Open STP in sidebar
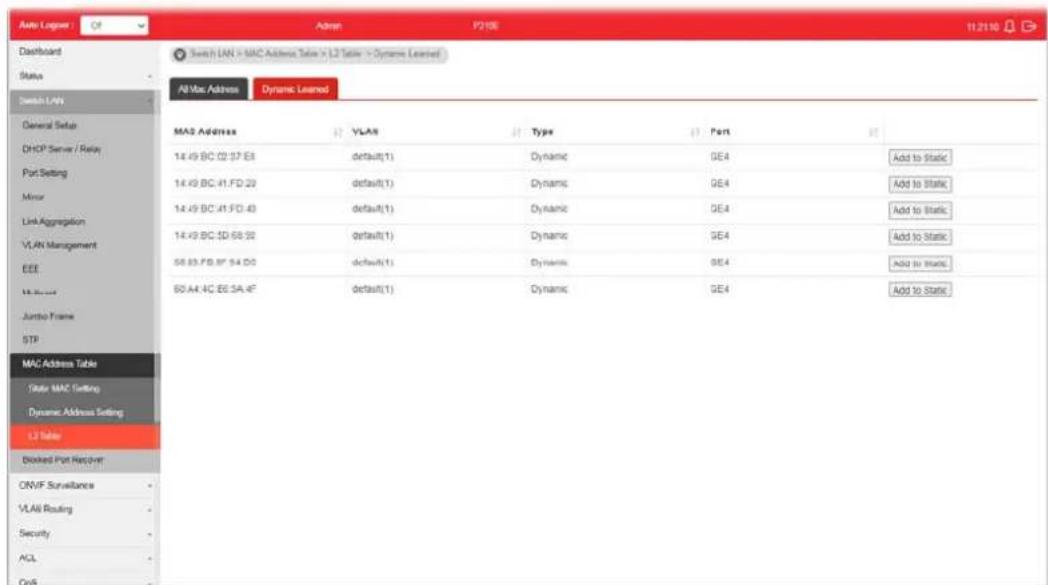1048x585 pixels. click(31, 340)
